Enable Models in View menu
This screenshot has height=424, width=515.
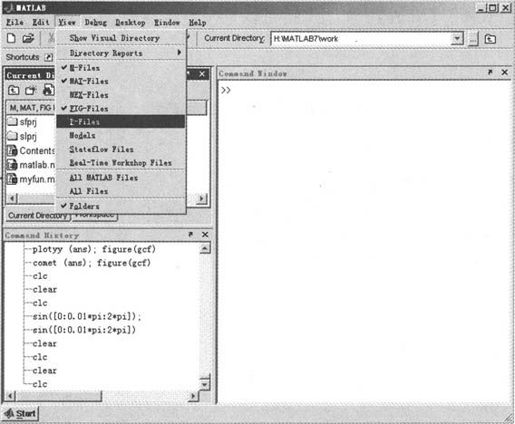(x=121, y=135)
